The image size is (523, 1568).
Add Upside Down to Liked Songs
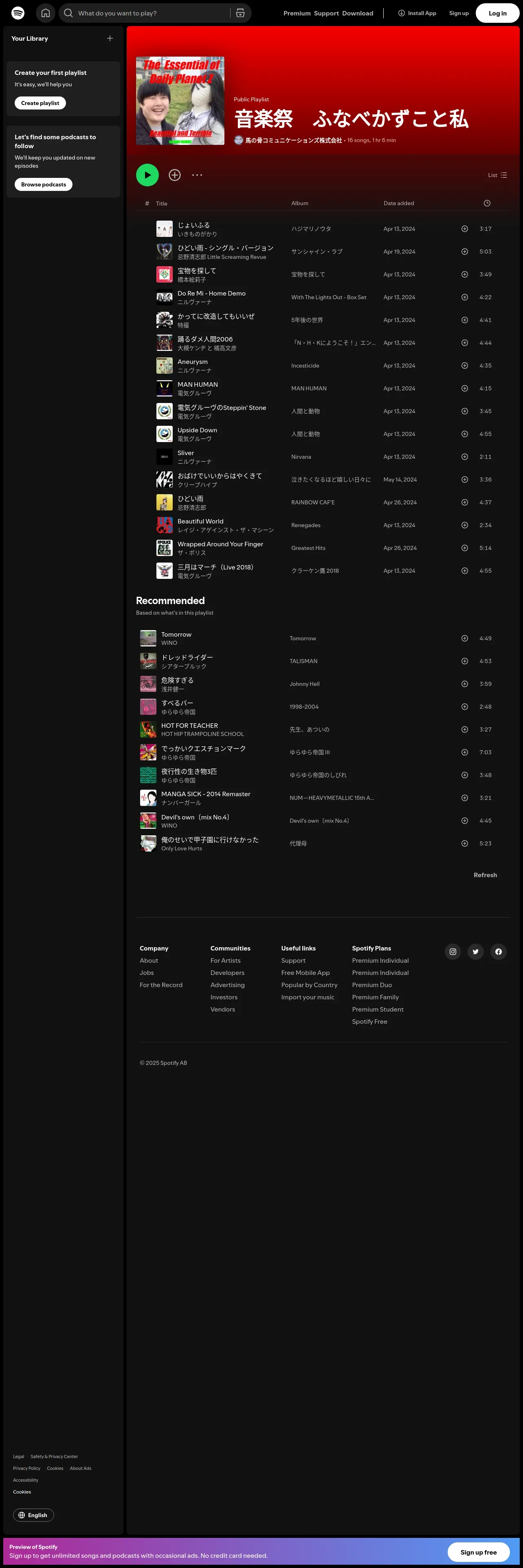click(x=465, y=434)
